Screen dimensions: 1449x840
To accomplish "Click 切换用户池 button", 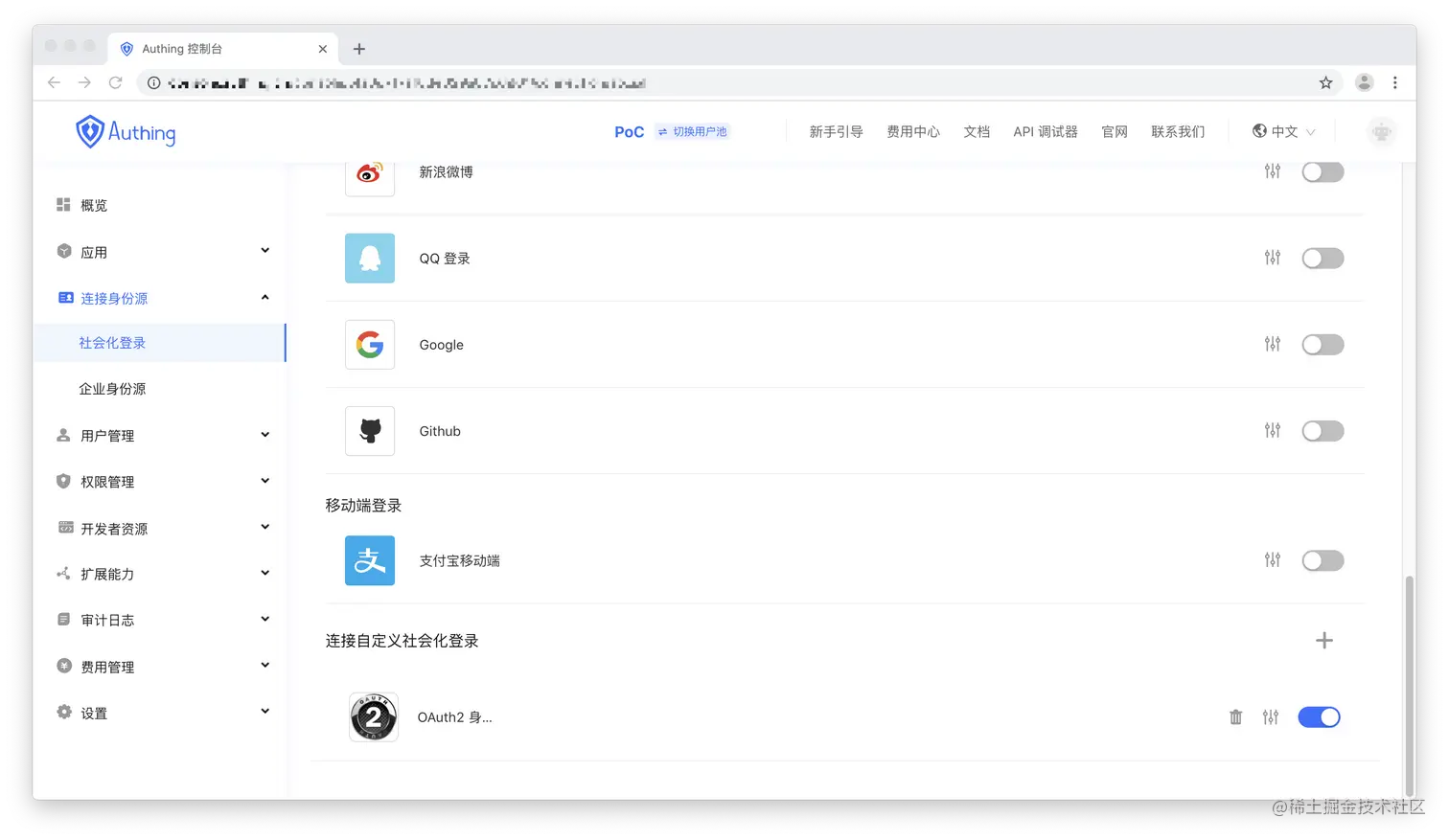I will pyautogui.click(x=693, y=131).
